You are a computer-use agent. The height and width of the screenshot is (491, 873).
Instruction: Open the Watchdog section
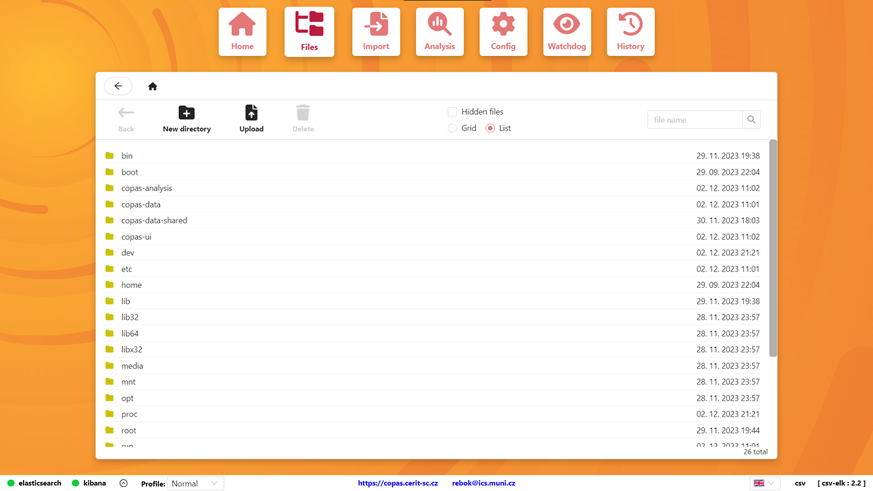(566, 32)
